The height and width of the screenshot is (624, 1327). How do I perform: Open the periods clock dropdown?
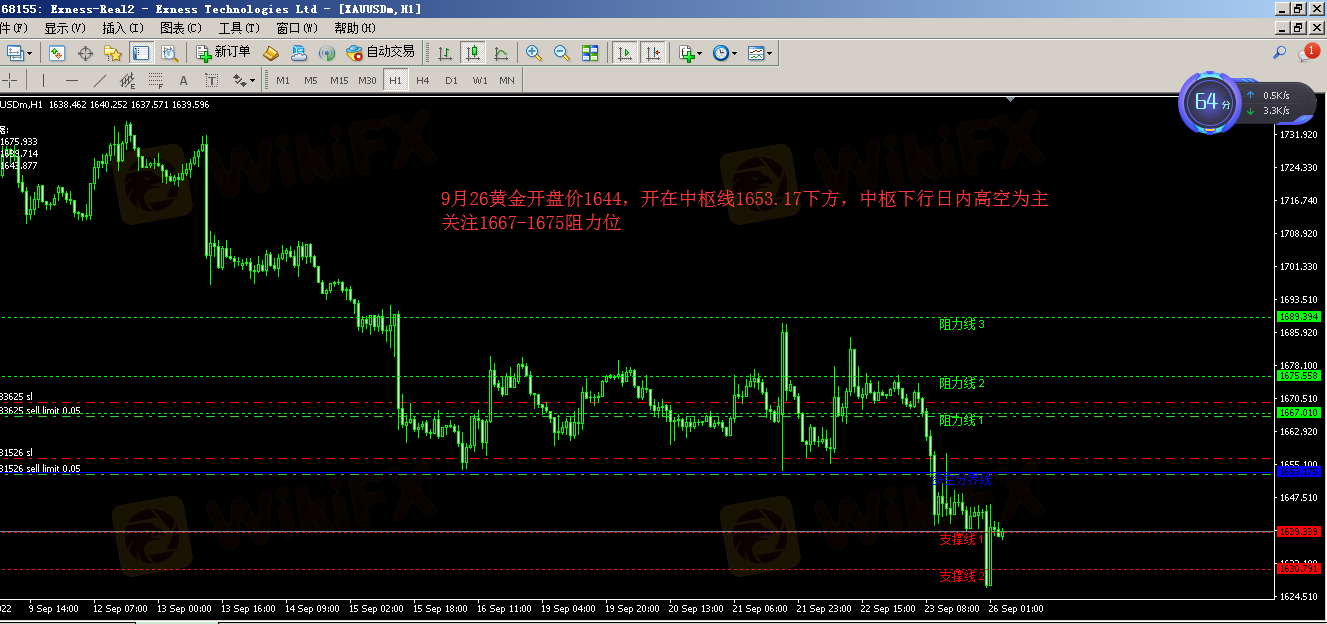click(725, 53)
